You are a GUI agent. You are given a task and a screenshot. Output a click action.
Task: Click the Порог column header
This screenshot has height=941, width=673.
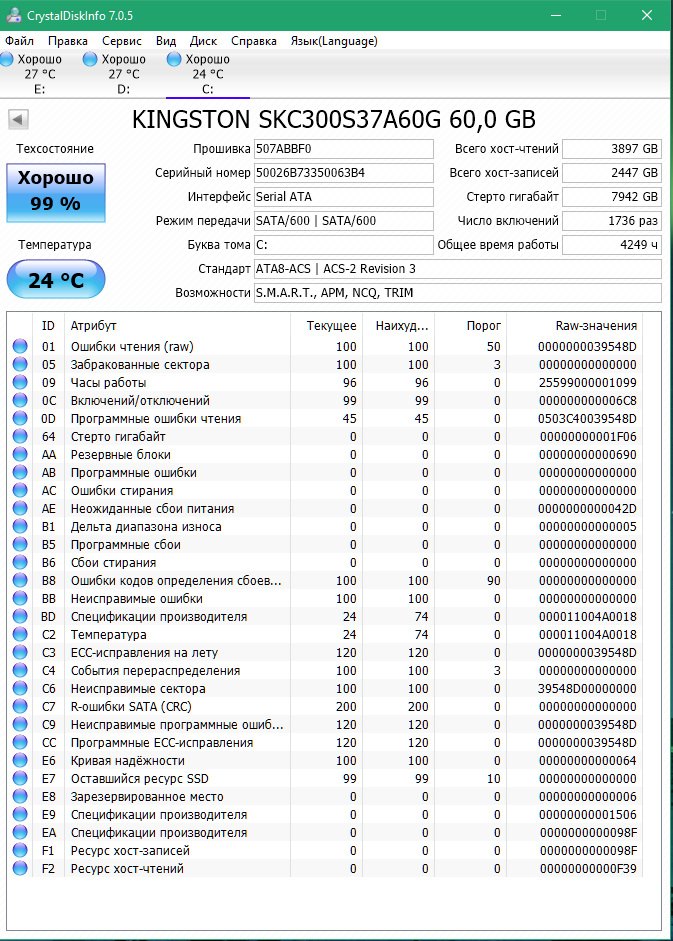click(471, 326)
